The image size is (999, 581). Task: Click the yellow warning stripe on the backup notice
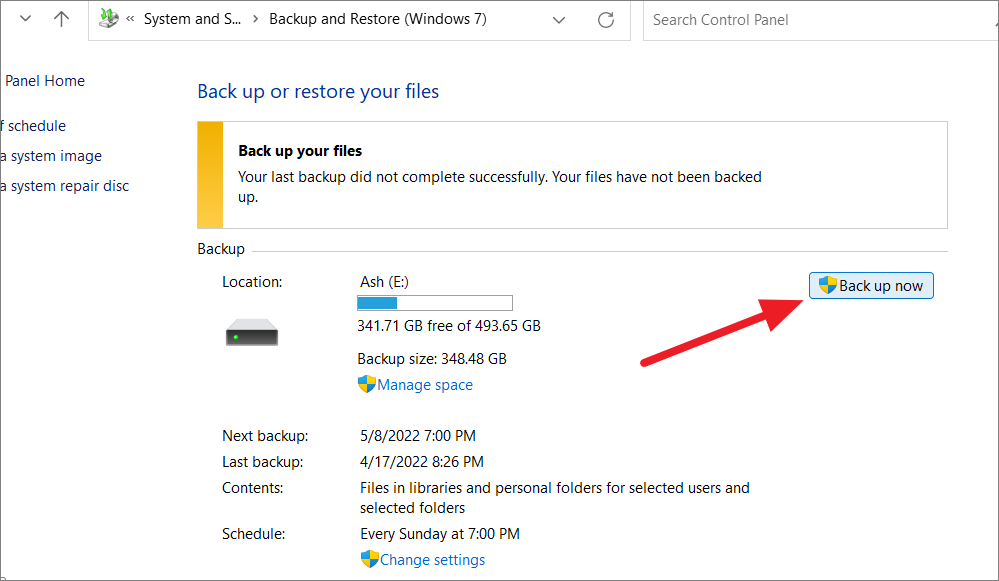point(209,174)
